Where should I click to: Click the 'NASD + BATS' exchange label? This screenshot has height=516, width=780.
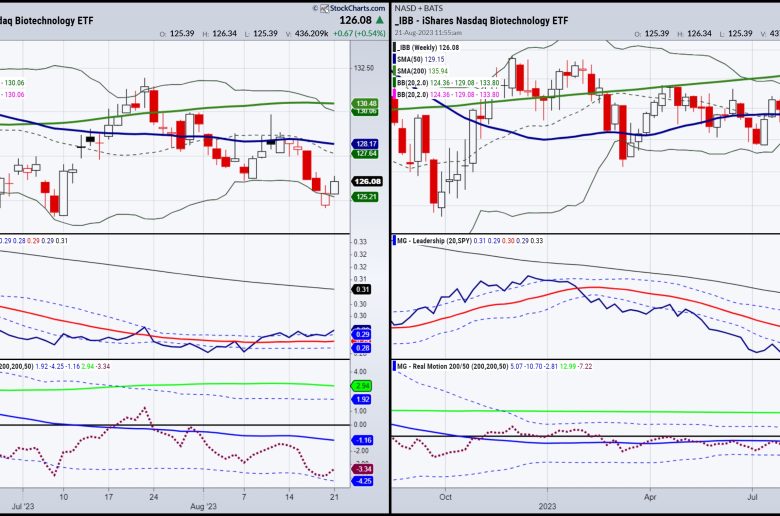point(418,8)
